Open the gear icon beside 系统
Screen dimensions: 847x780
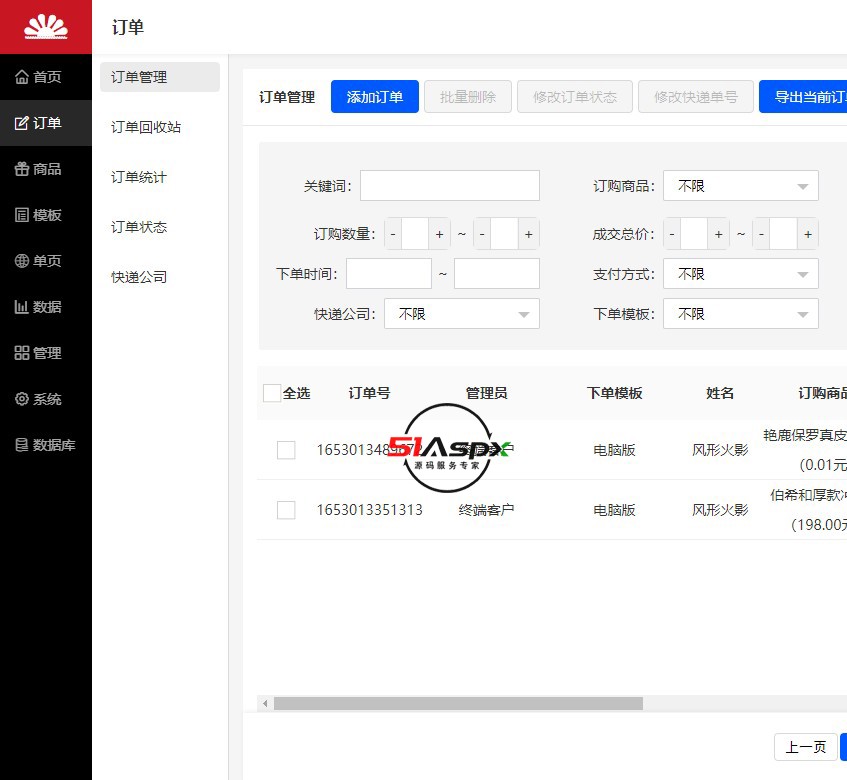pyautogui.click(x=22, y=399)
